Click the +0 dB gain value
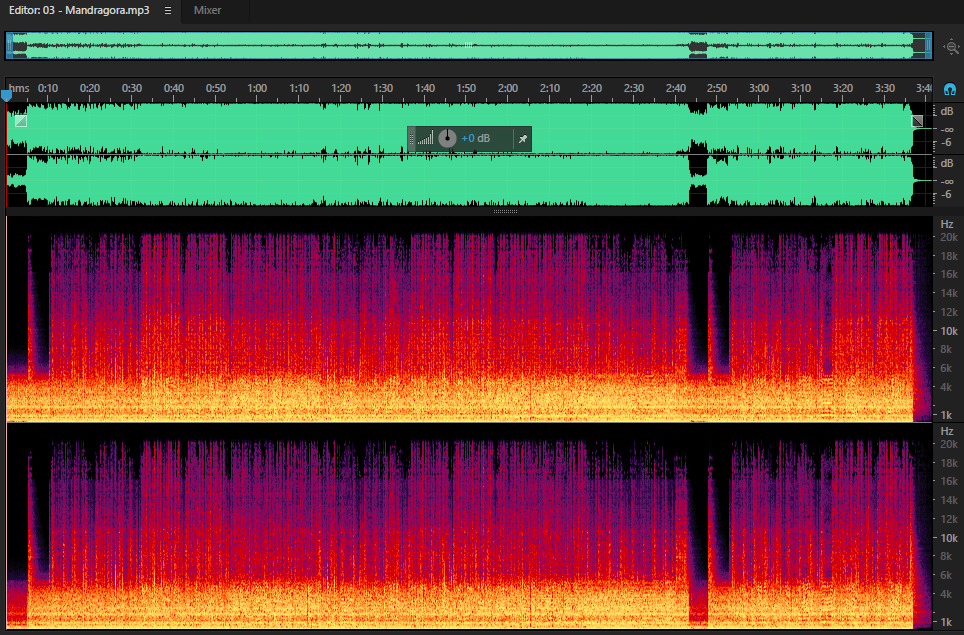 [476, 138]
